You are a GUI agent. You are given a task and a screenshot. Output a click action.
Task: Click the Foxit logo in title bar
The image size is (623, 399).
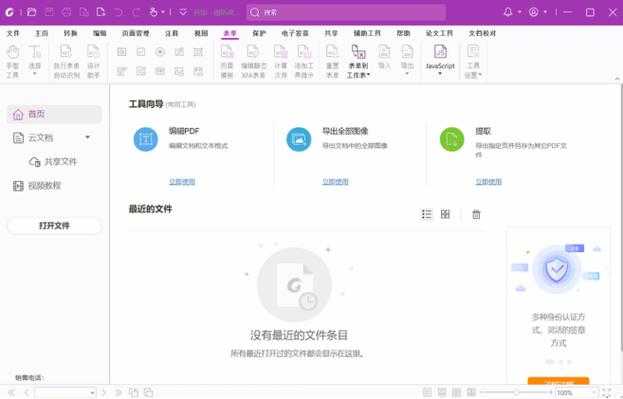(9, 12)
